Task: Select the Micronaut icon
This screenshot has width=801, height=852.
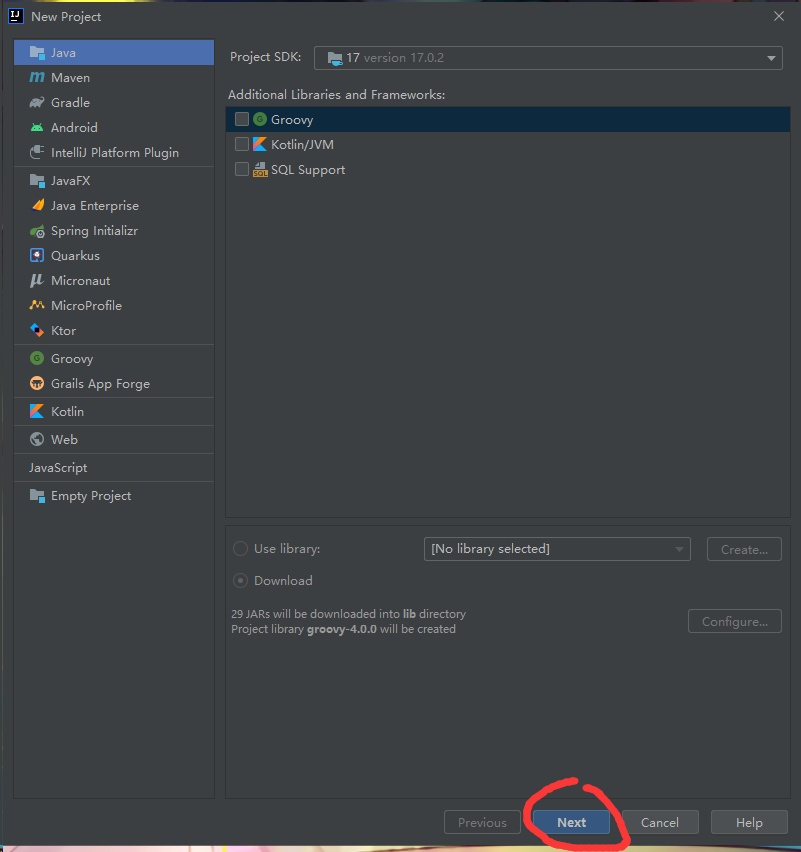Action: (x=37, y=281)
